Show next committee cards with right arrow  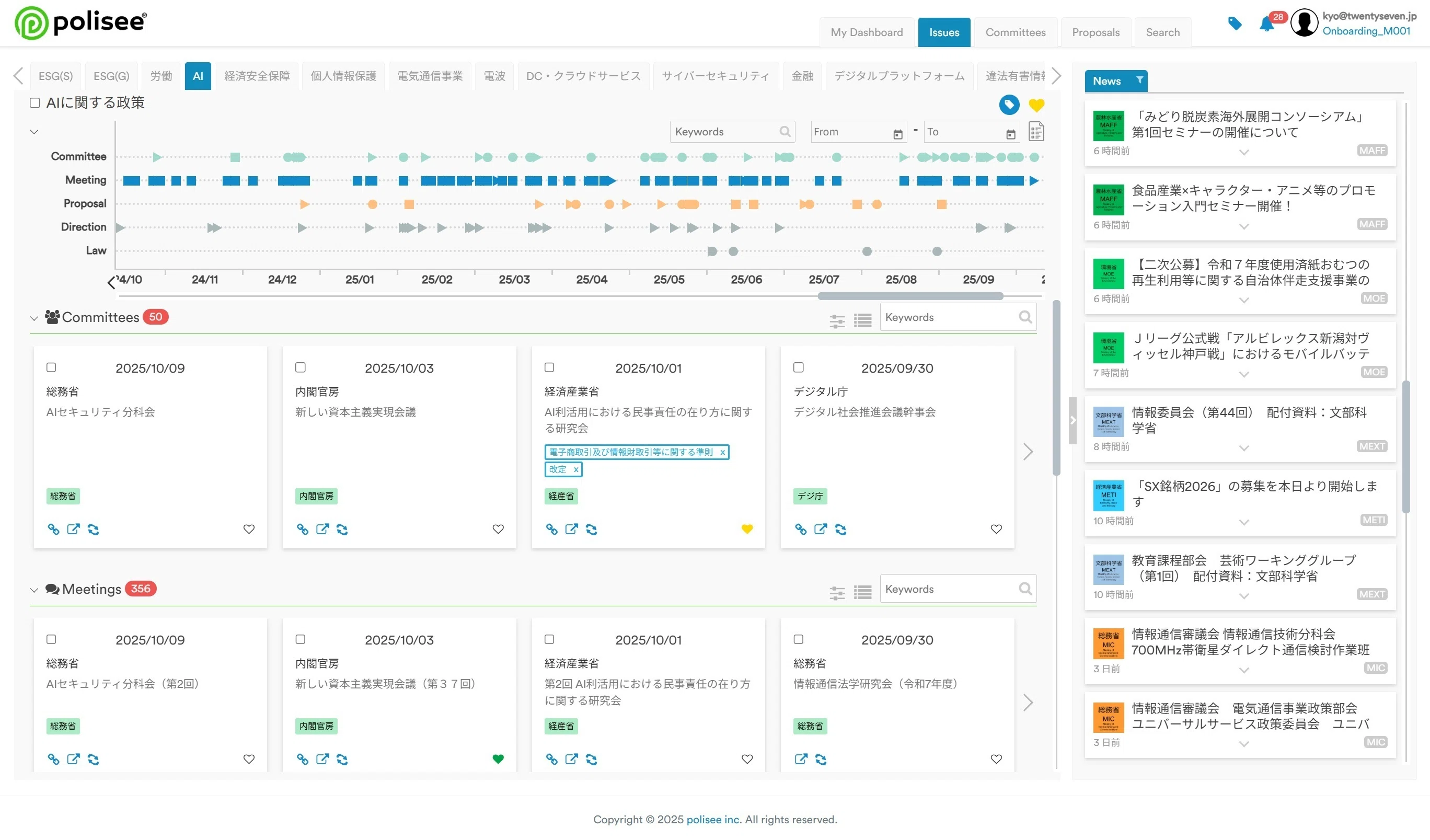click(1027, 452)
